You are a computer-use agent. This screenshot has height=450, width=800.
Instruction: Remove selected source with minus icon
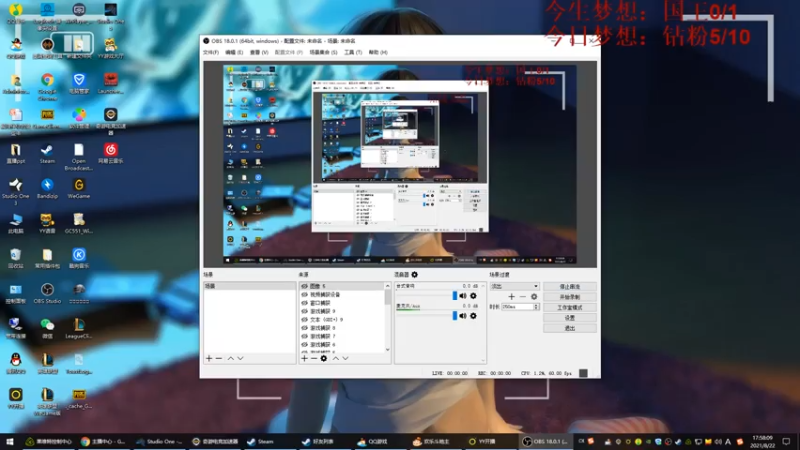(x=314, y=359)
